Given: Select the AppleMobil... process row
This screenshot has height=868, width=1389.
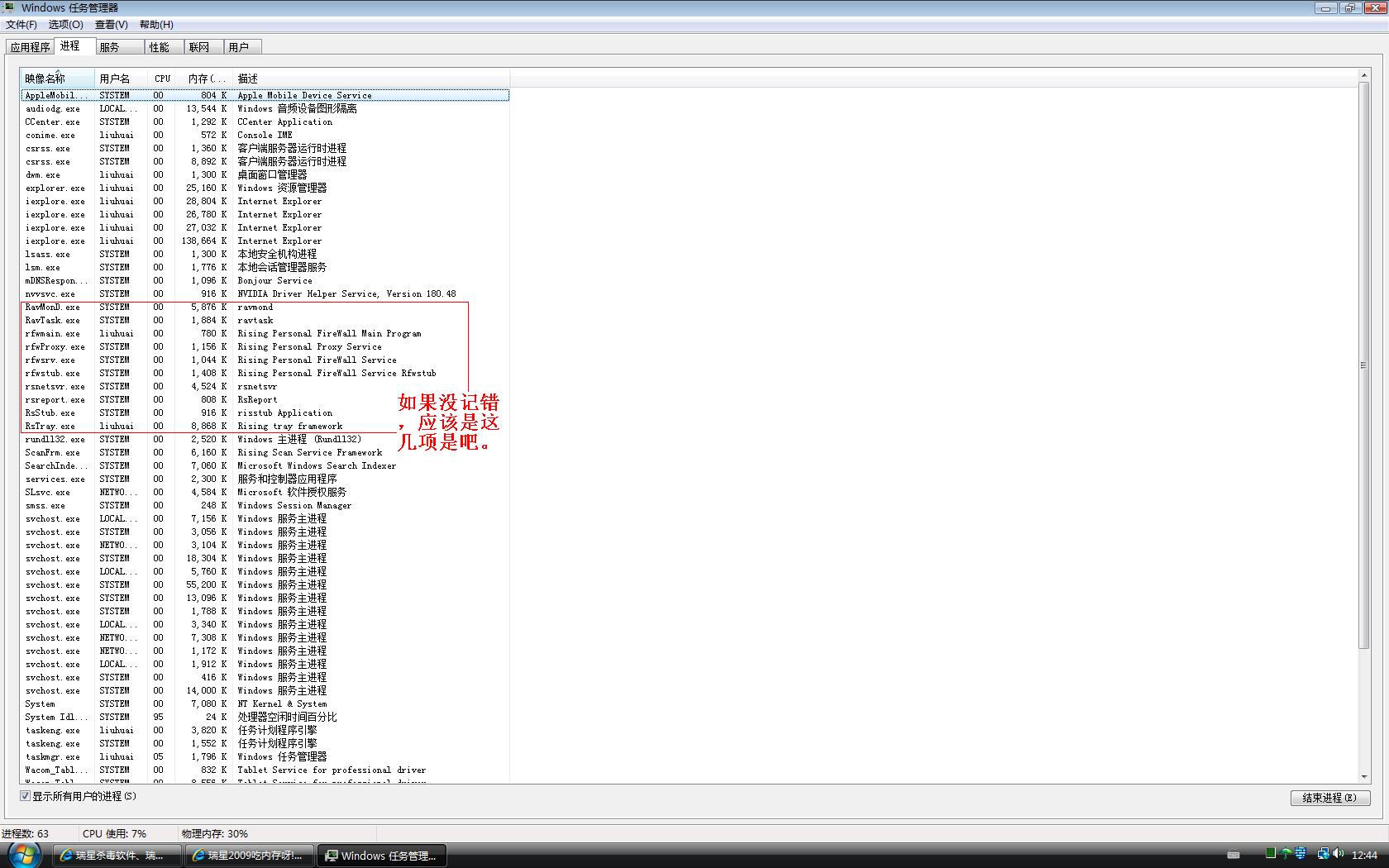Looking at the screenshot, I should click(265, 95).
